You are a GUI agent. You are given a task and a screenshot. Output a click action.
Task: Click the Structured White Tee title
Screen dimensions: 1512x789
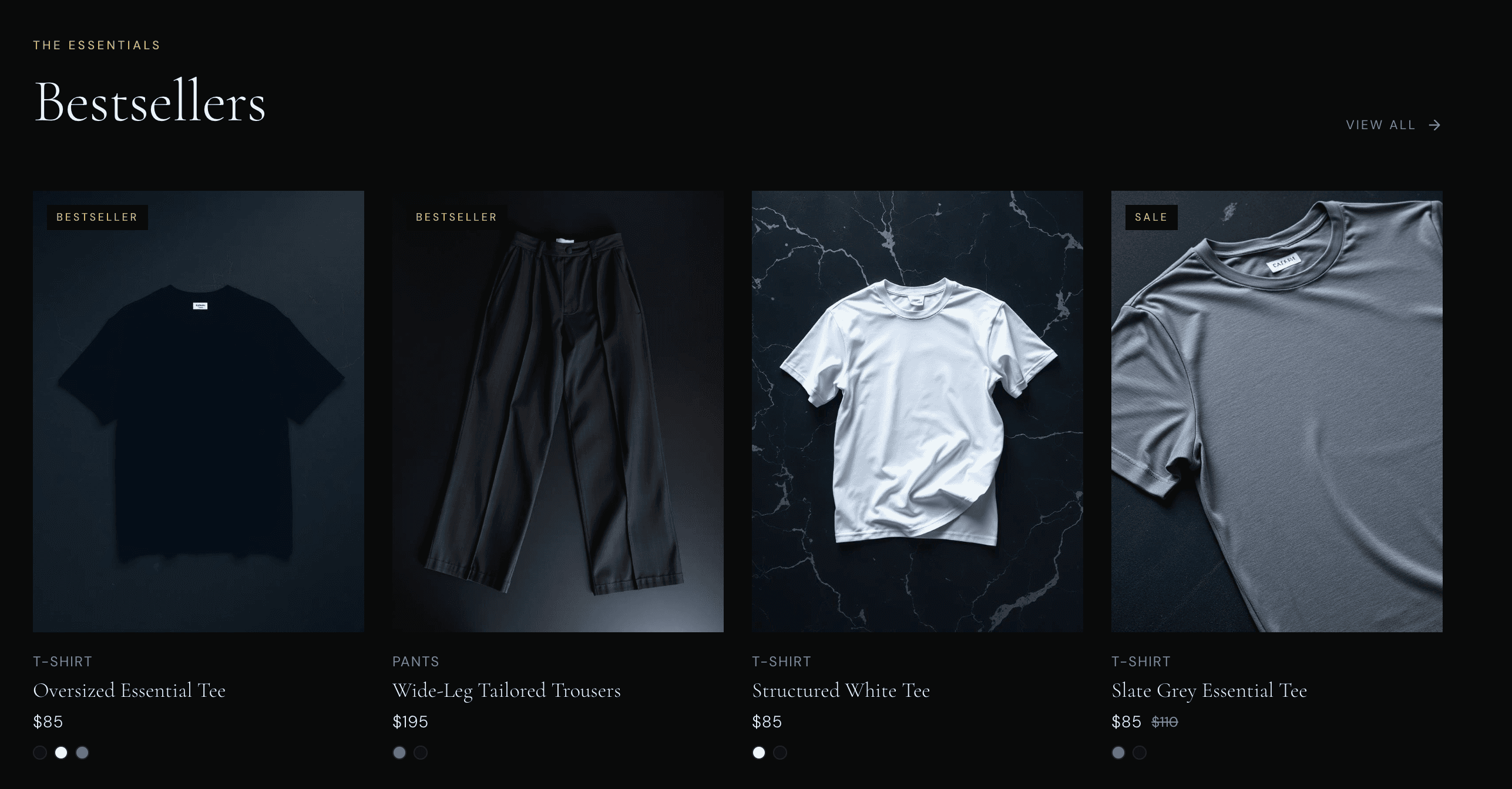pos(841,690)
